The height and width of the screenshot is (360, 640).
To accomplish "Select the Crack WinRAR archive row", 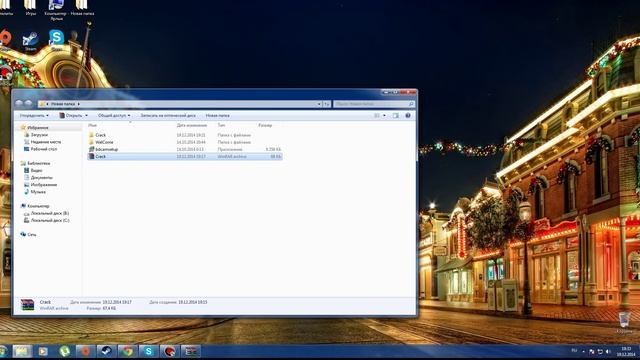I will (x=184, y=156).
